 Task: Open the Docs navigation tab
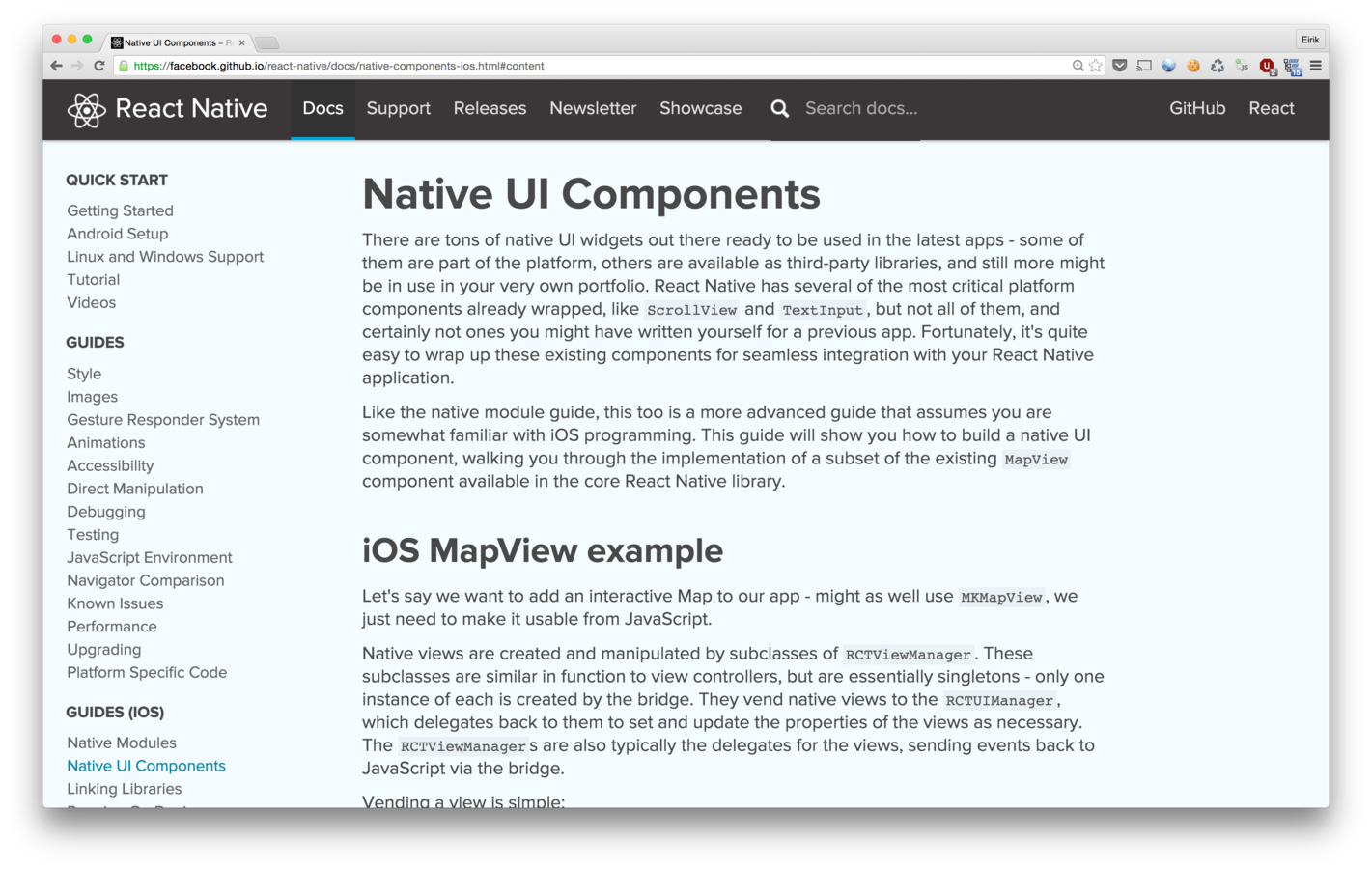pyautogui.click(x=322, y=109)
